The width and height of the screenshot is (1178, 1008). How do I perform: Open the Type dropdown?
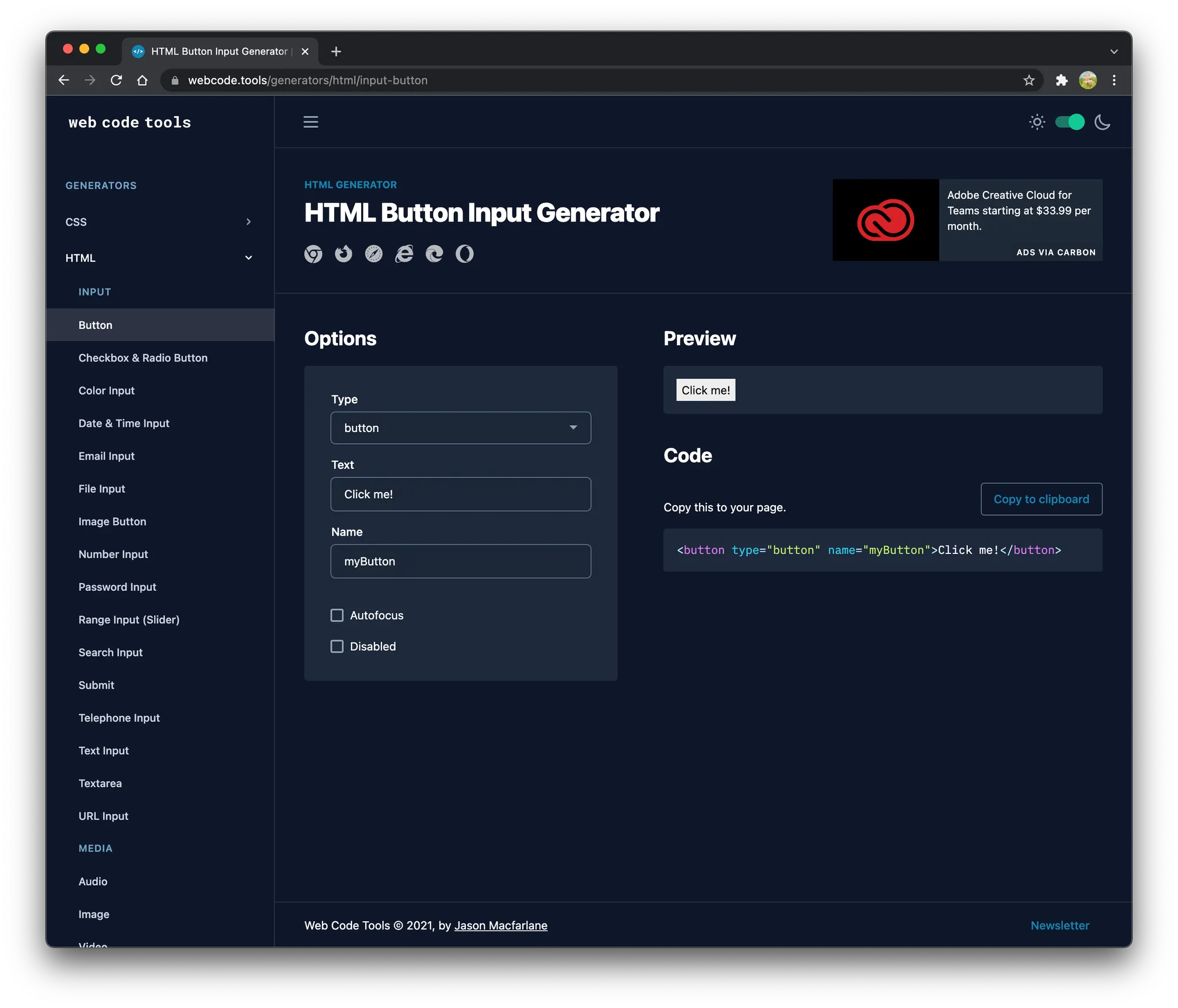click(x=460, y=427)
